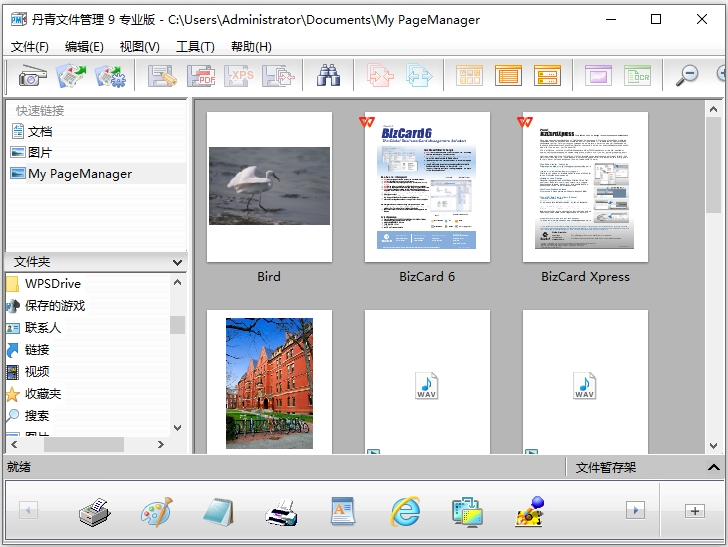This screenshot has height=547, width=728.
Task: Switch to list view mode icon
Action: [x=508, y=75]
